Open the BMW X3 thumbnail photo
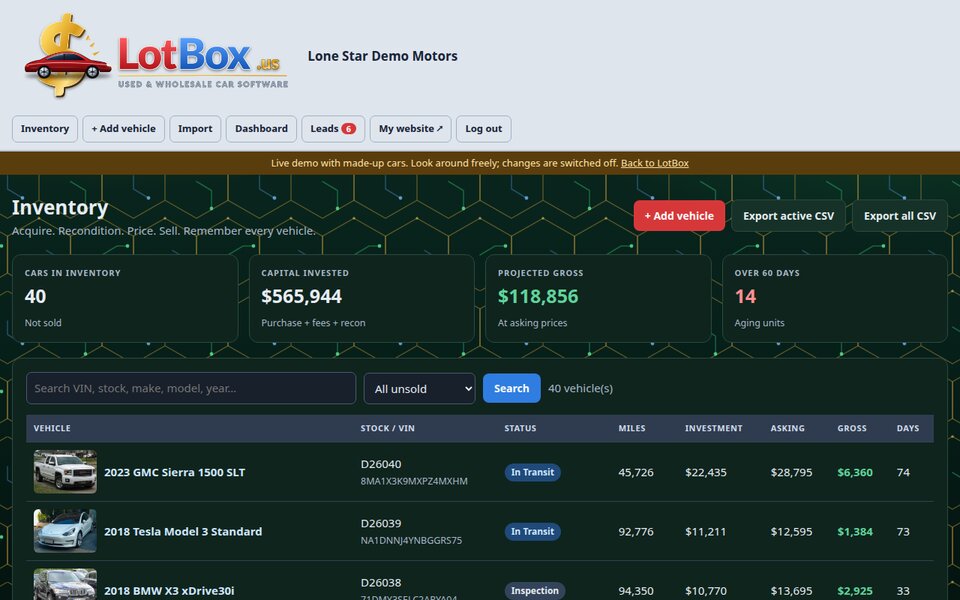This screenshot has height=600, width=960. tap(65, 585)
